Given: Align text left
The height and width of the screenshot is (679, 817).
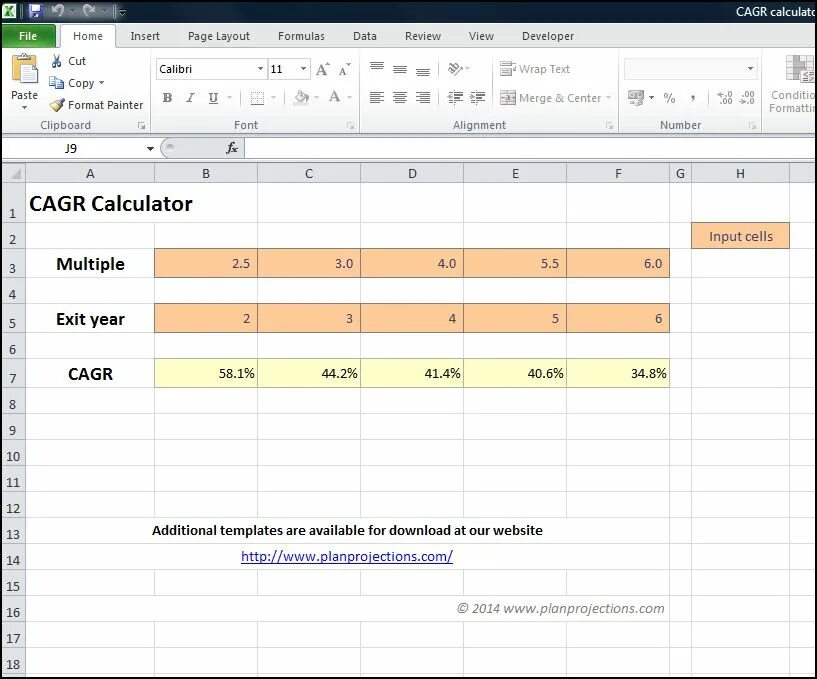Looking at the screenshot, I should 377,97.
